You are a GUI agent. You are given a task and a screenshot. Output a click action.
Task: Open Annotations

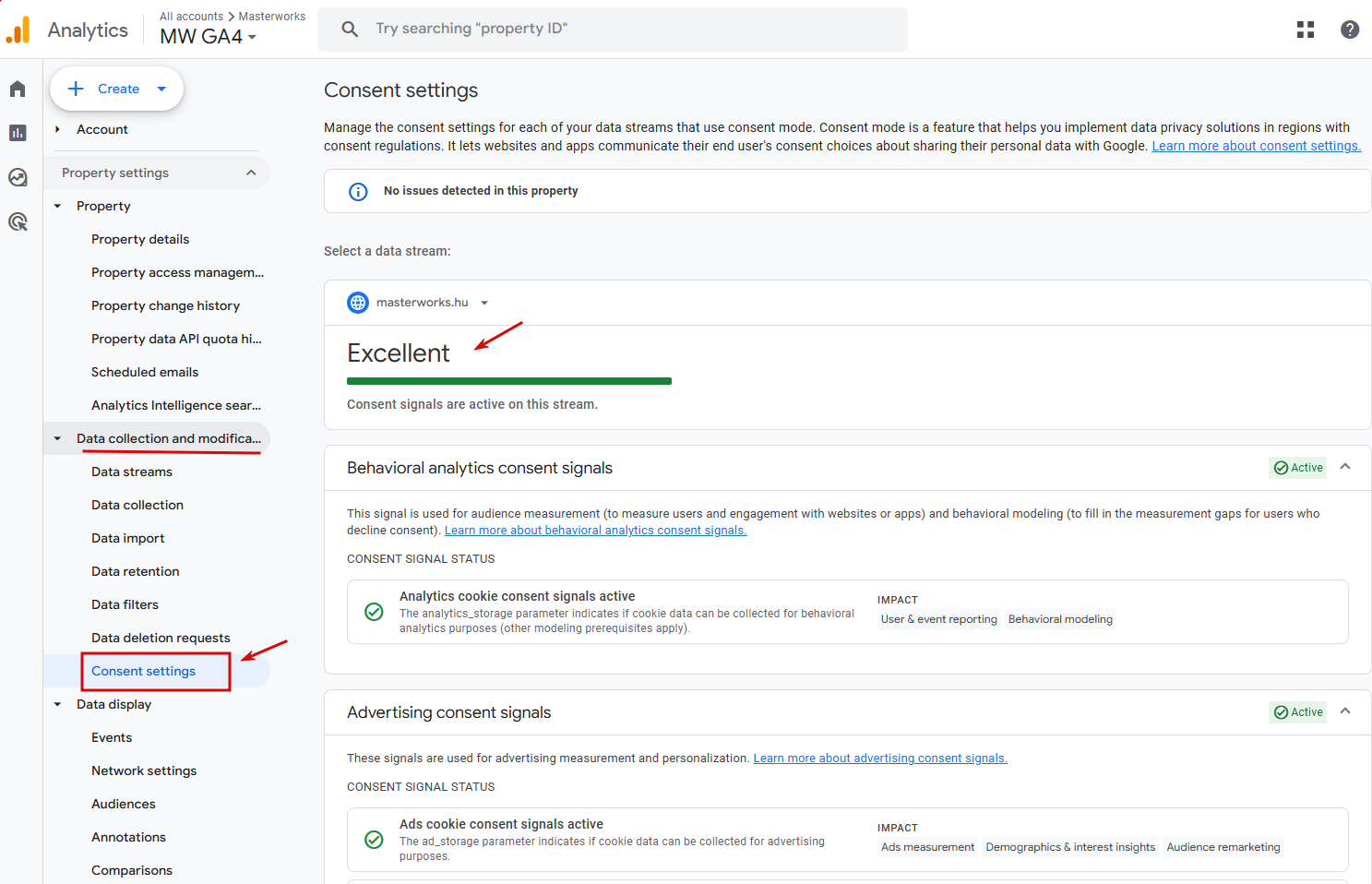[x=128, y=837]
